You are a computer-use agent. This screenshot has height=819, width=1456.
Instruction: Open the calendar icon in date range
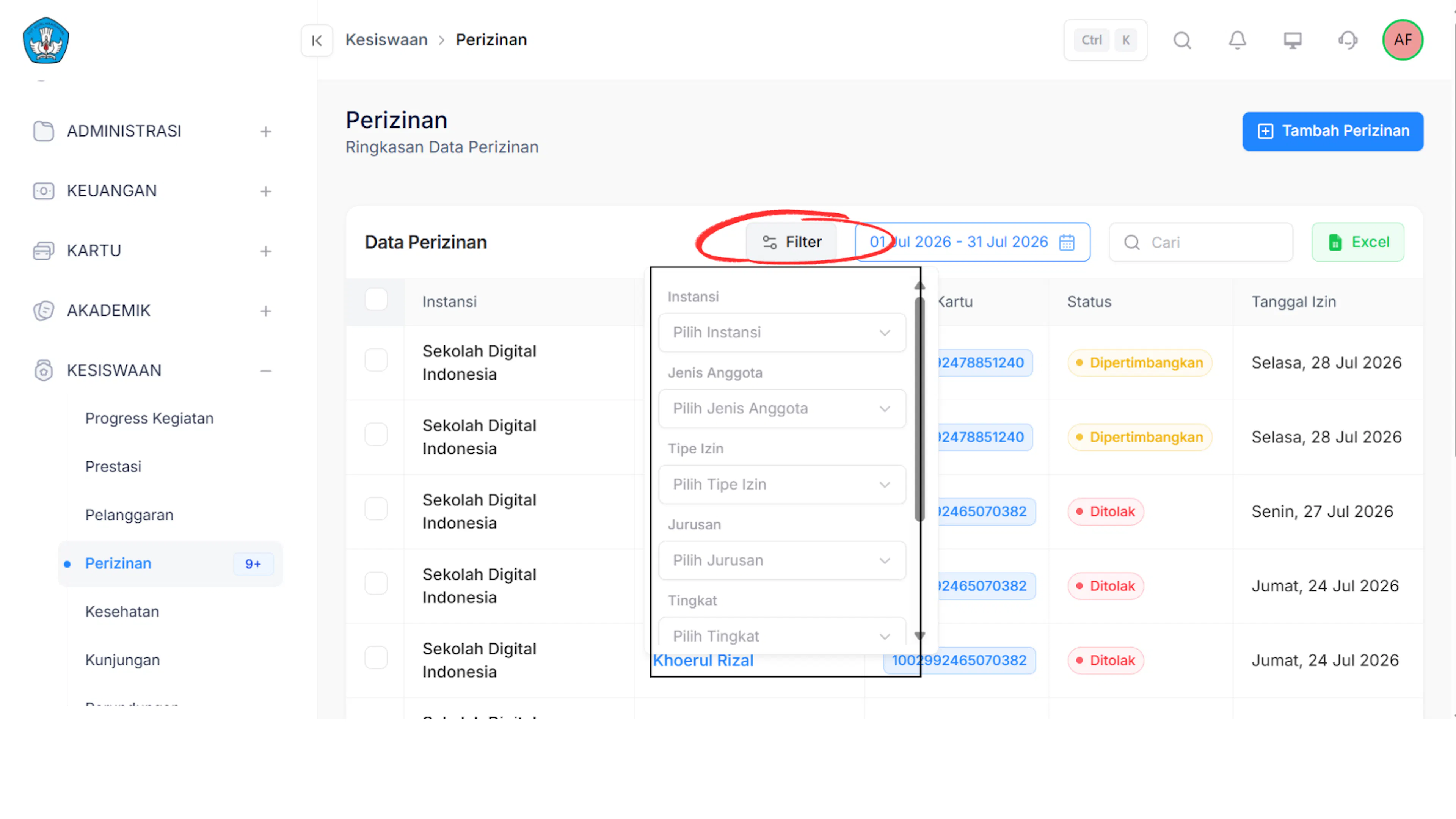[x=1066, y=243]
